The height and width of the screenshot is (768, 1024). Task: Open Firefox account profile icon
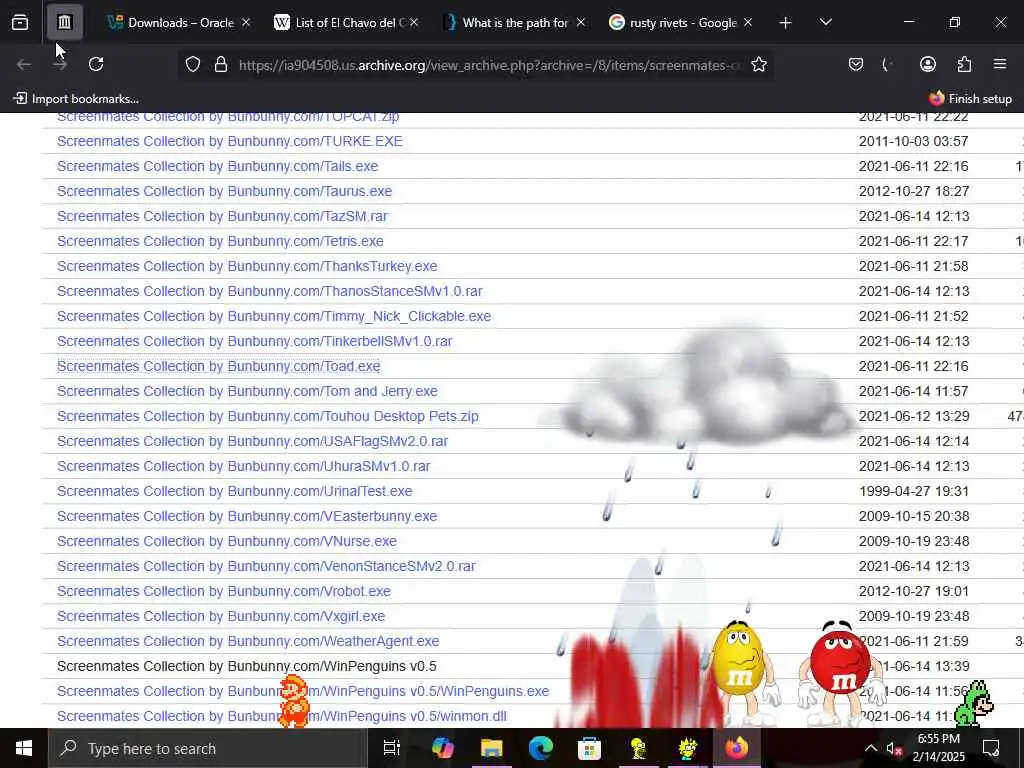pos(928,64)
